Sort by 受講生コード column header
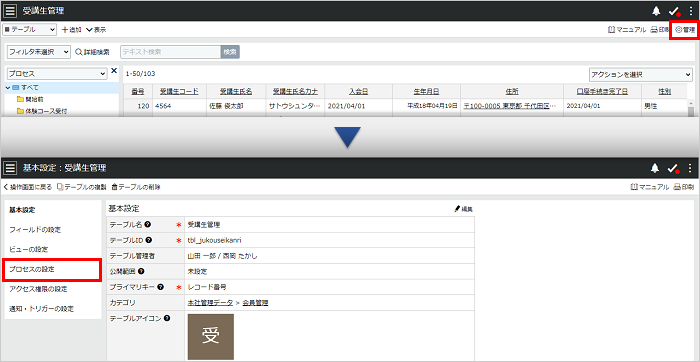 coord(179,92)
